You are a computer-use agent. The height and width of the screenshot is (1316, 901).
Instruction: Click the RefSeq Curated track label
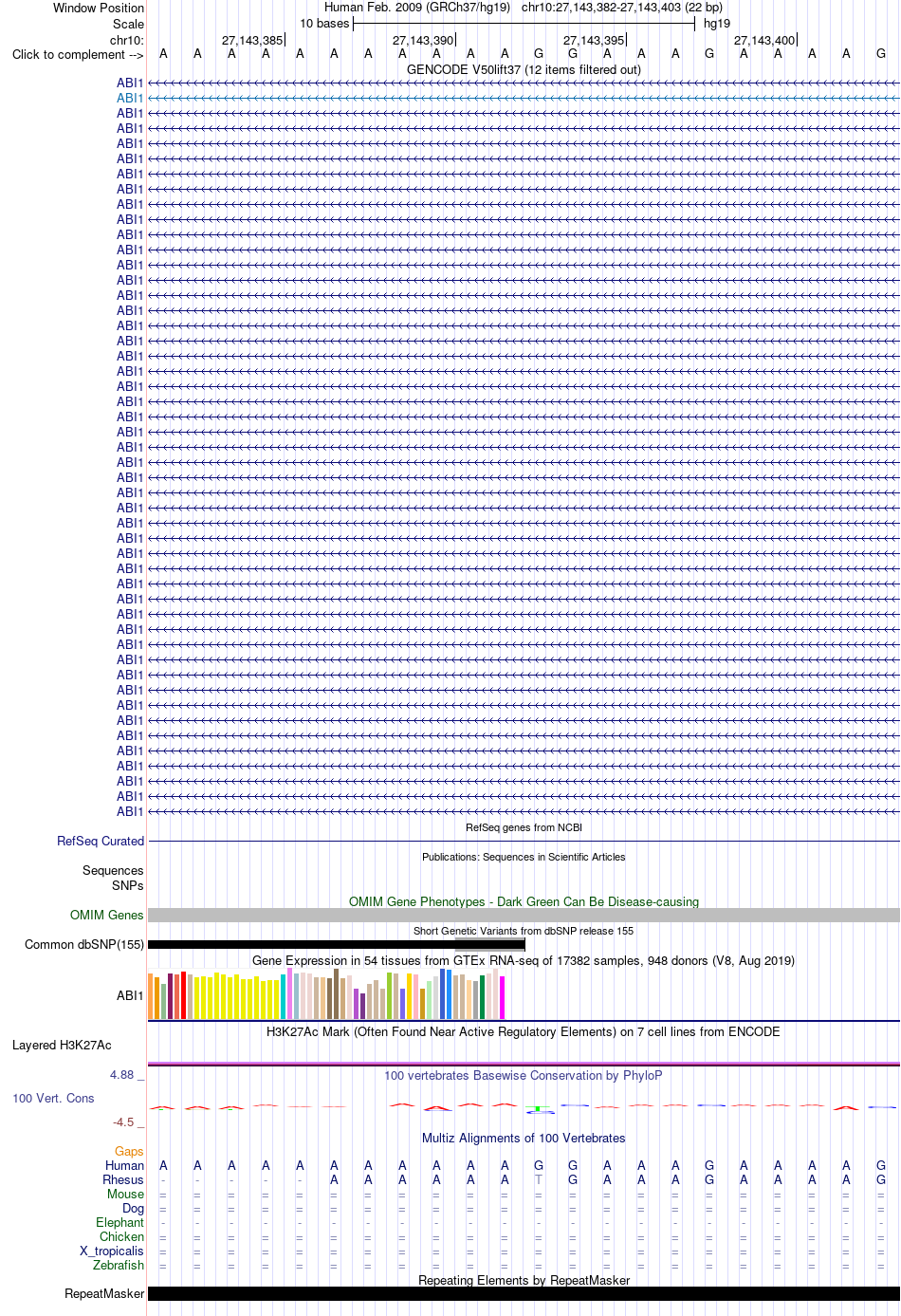(101, 842)
